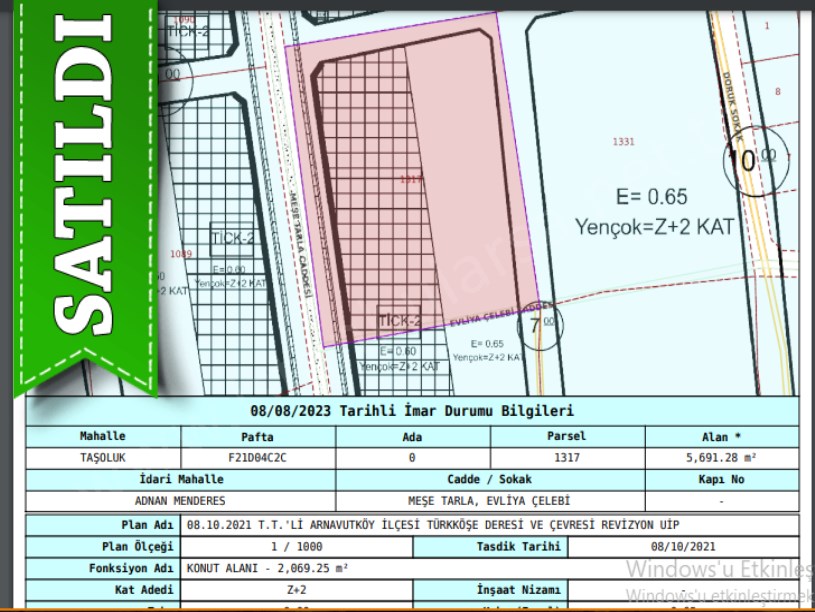Click the circled 7.00 road width marker

coord(540,325)
